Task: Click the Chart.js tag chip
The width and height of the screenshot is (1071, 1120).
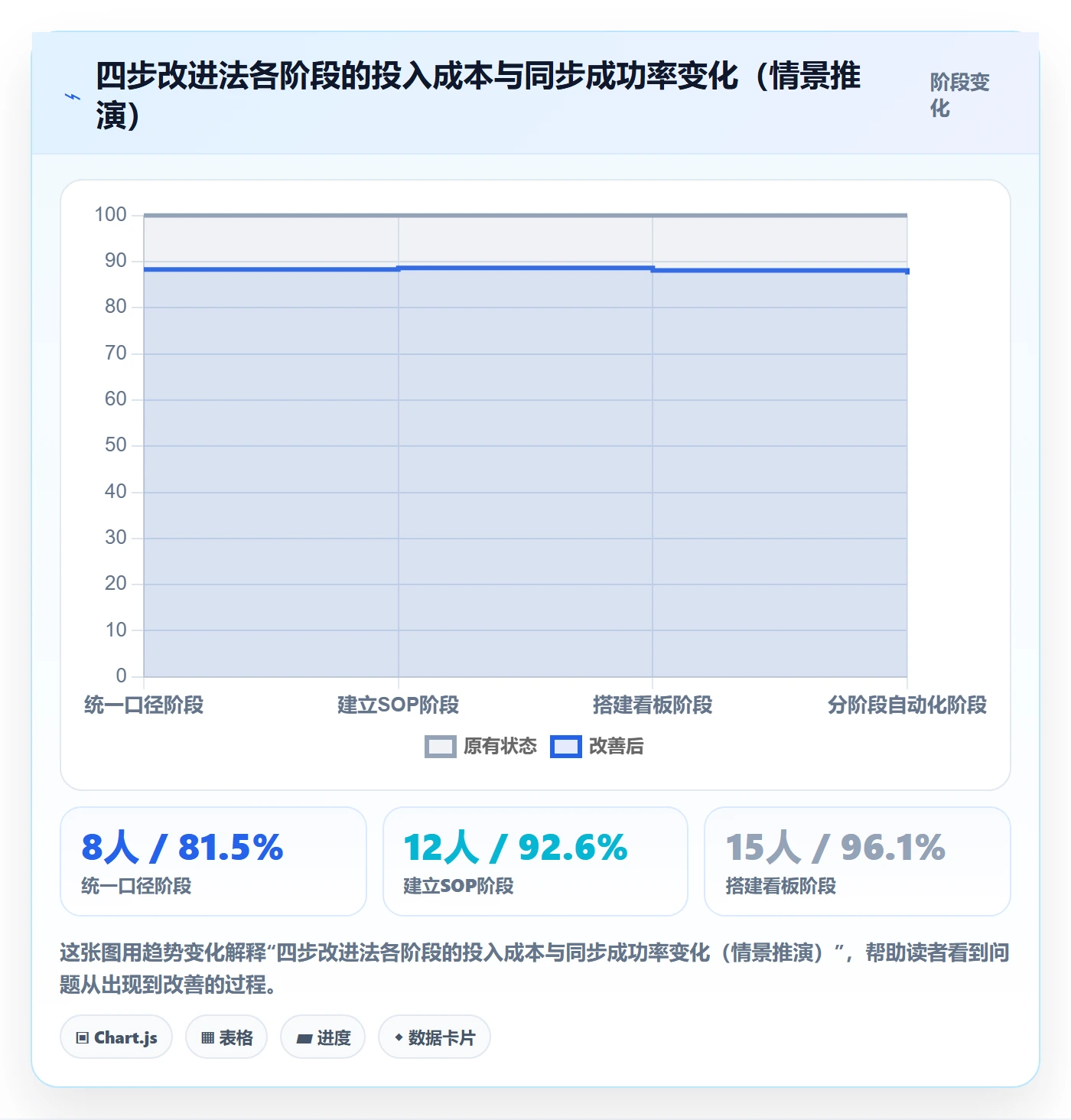Action: pos(116,1037)
